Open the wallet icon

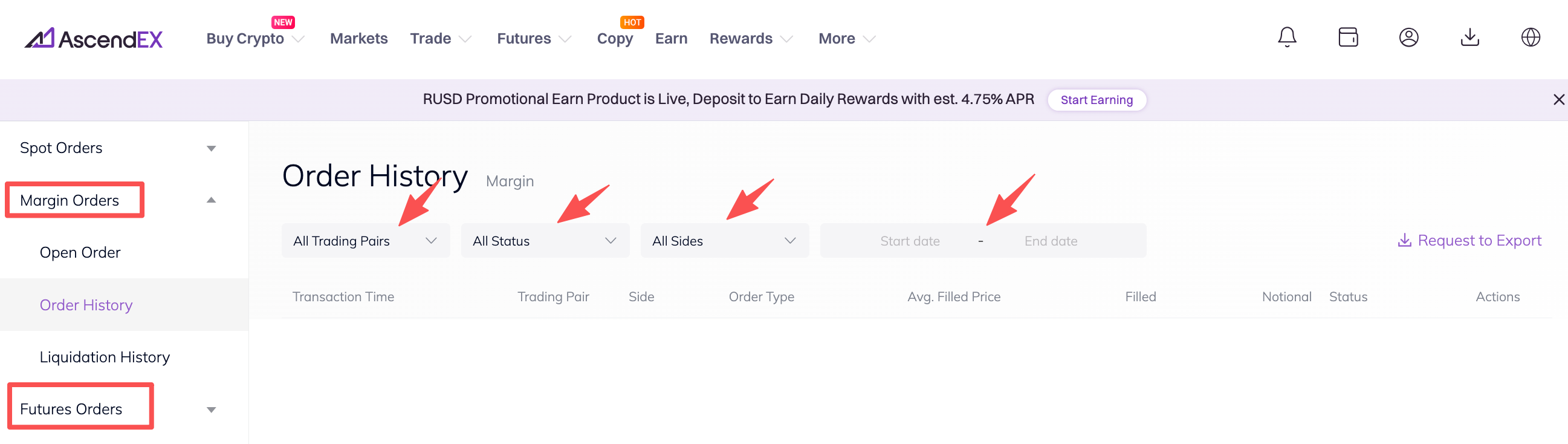point(1347,37)
